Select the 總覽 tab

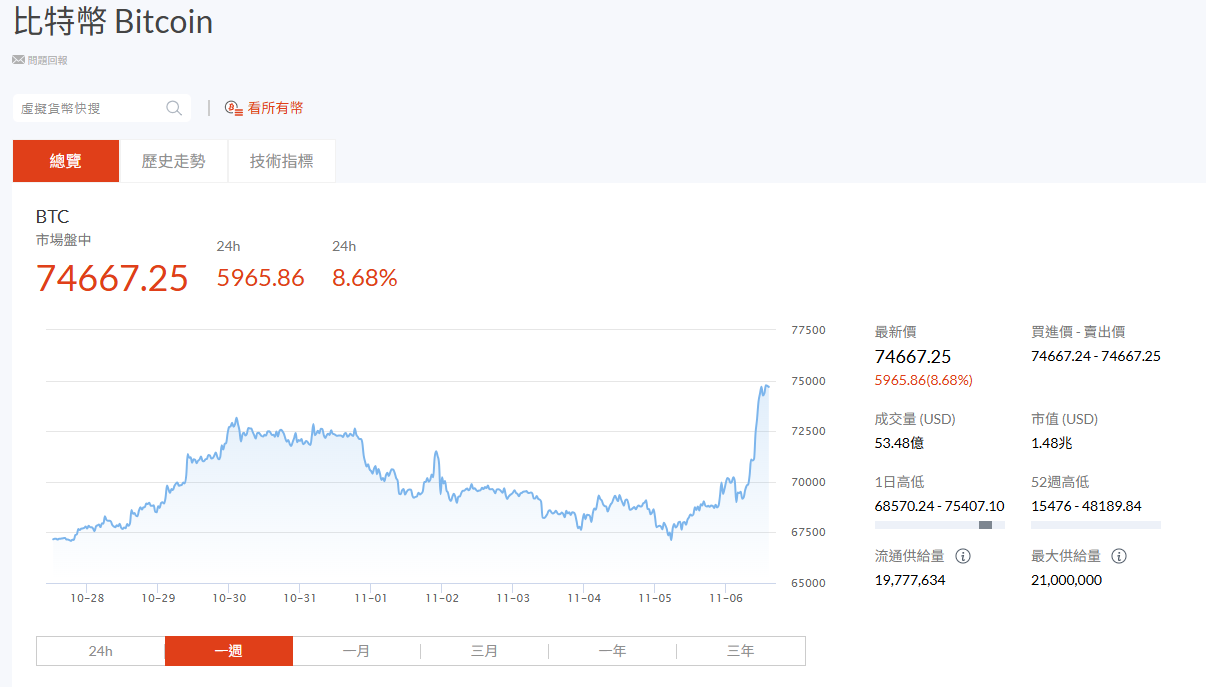(66, 161)
